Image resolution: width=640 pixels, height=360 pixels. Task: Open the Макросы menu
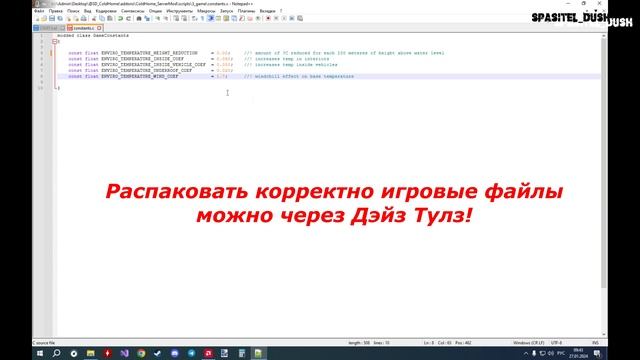206,11
